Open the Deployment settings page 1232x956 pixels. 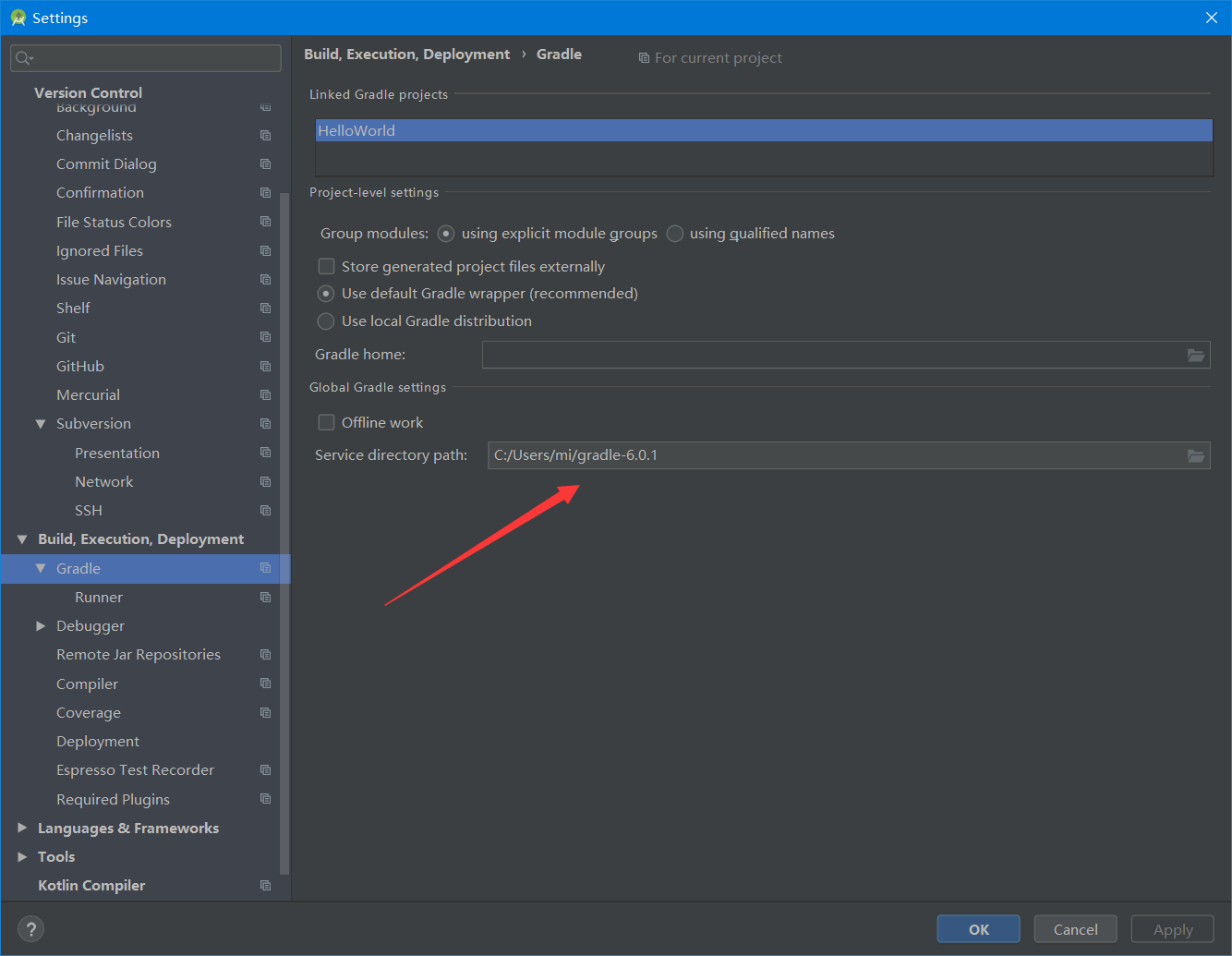point(98,742)
